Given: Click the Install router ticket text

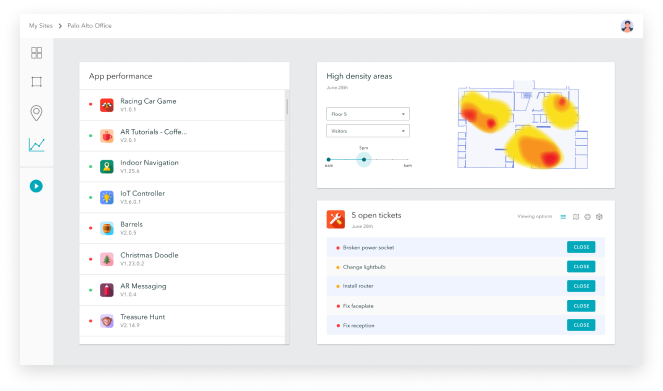Looking at the screenshot, I should [x=358, y=286].
